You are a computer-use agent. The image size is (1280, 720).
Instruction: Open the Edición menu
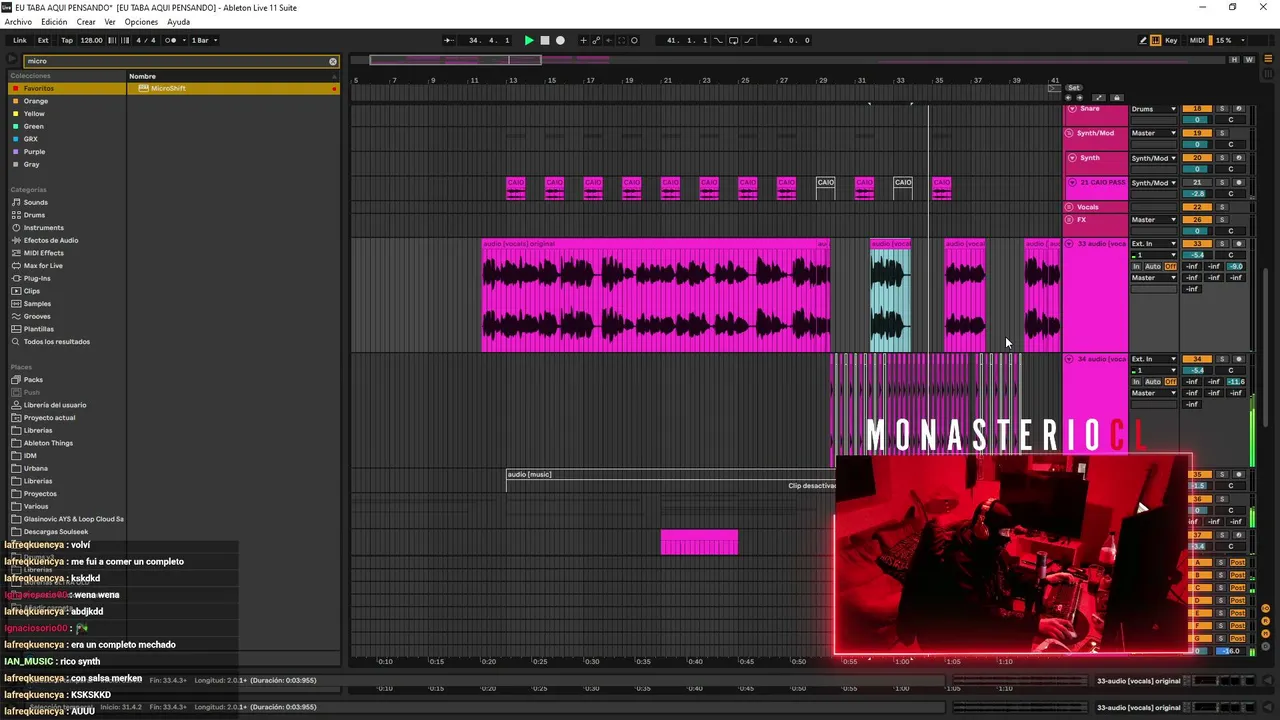(x=54, y=22)
